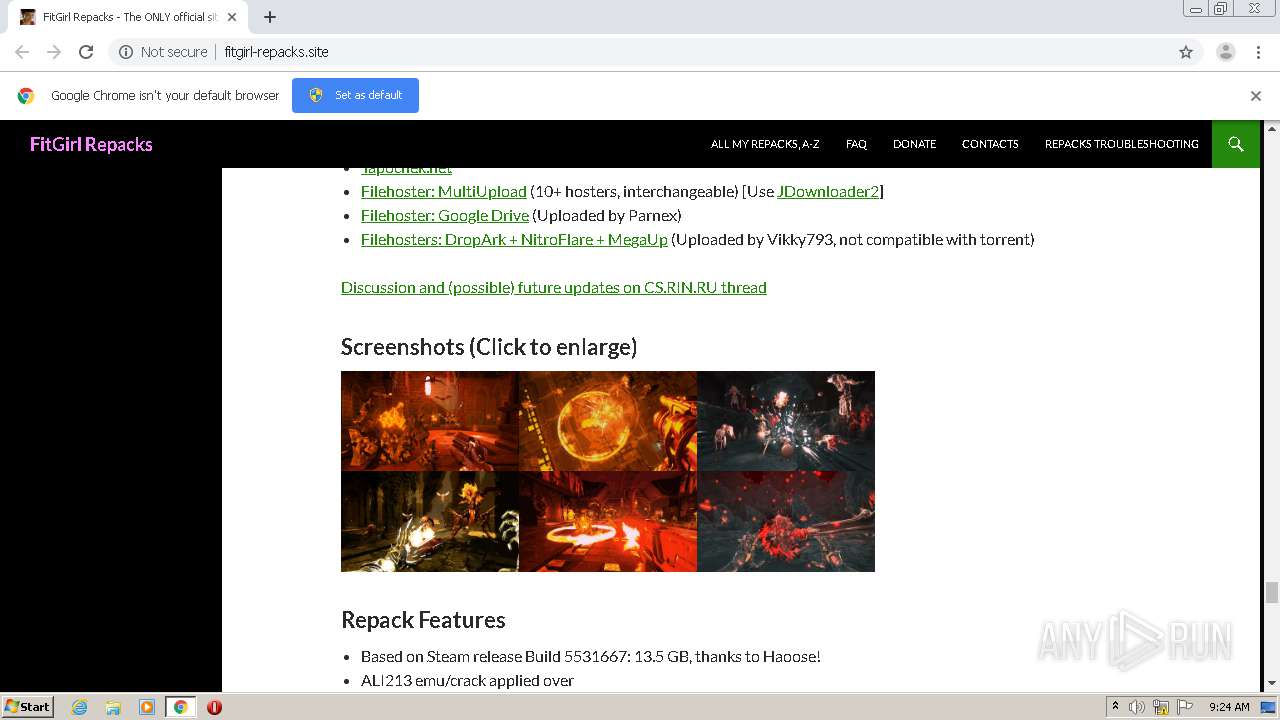Viewport: 1280px width, 720px height.
Task: Enlarge the top-right dark combat screenshot
Action: pos(786,421)
